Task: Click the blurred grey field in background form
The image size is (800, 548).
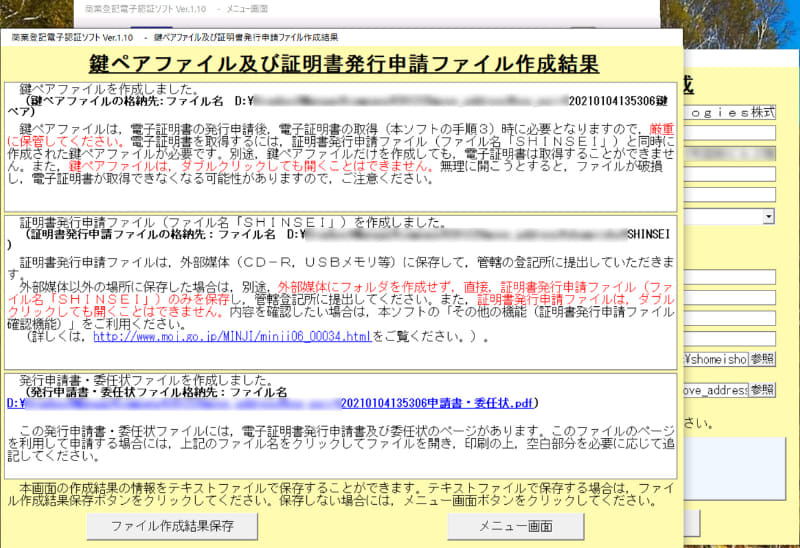Action: pos(730,153)
